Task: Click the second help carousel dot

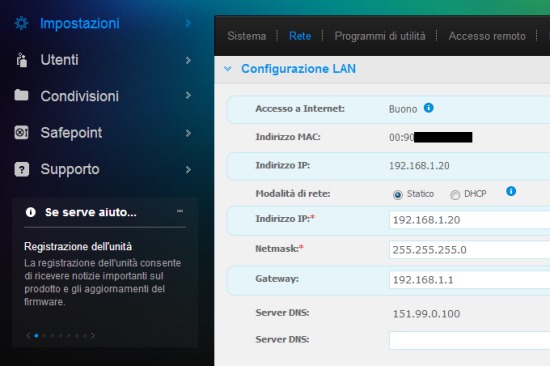Action: tap(45, 335)
